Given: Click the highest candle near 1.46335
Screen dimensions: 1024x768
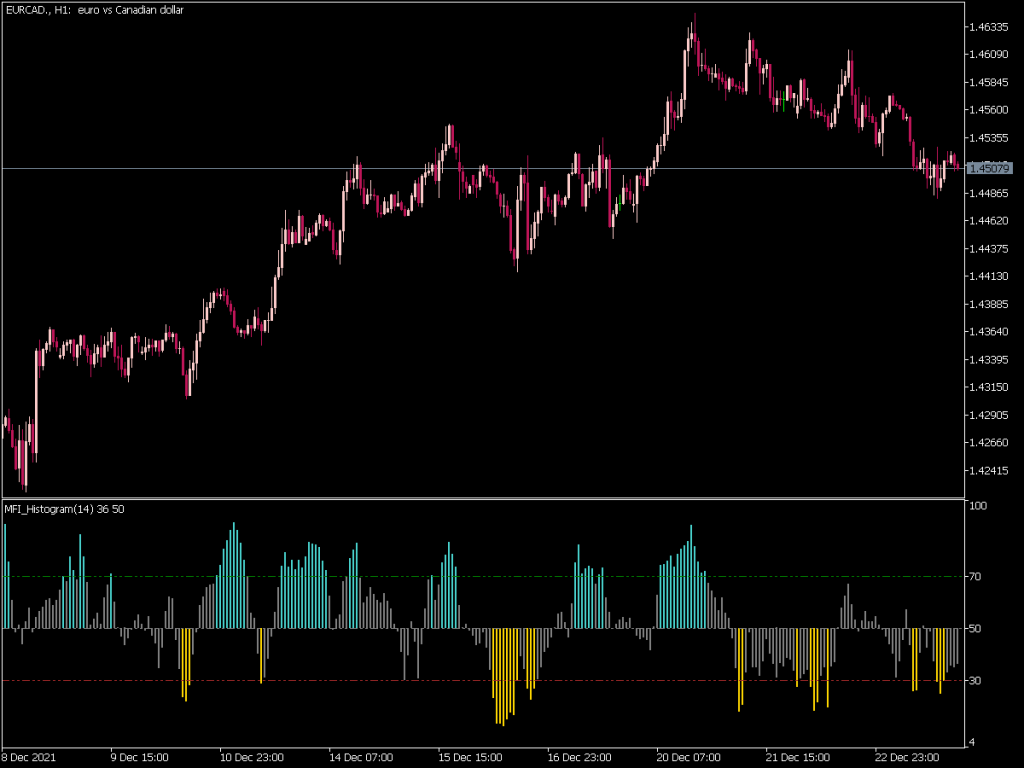Looking at the screenshot, I should (x=691, y=30).
